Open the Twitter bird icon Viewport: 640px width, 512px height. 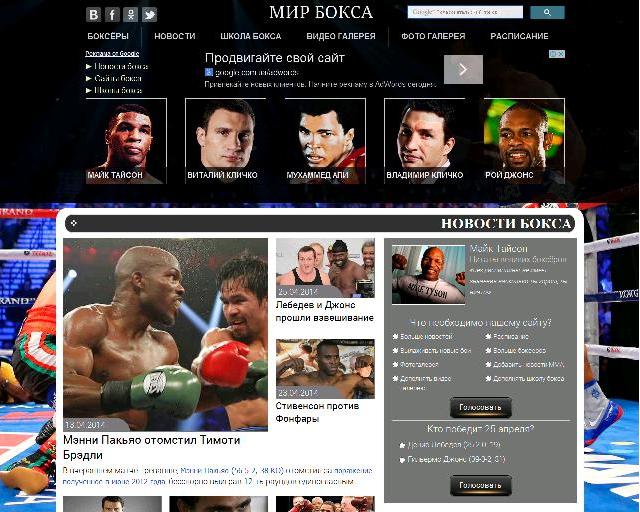pyautogui.click(x=149, y=15)
